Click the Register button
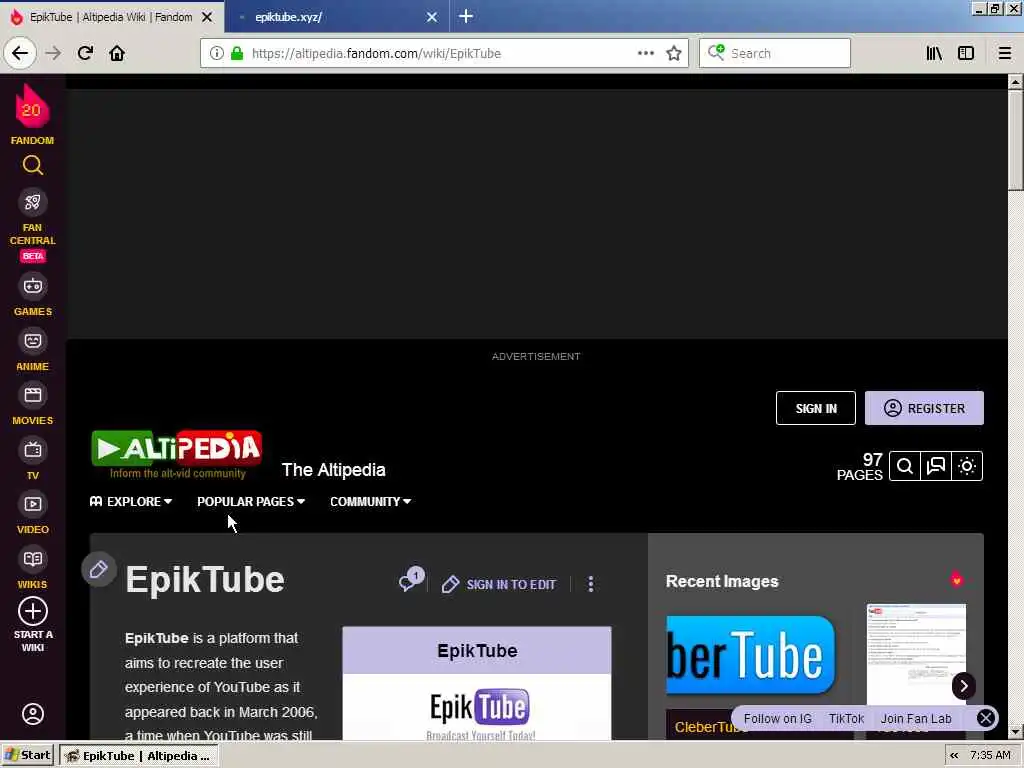1024x768 pixels. [x=924, y=408]
